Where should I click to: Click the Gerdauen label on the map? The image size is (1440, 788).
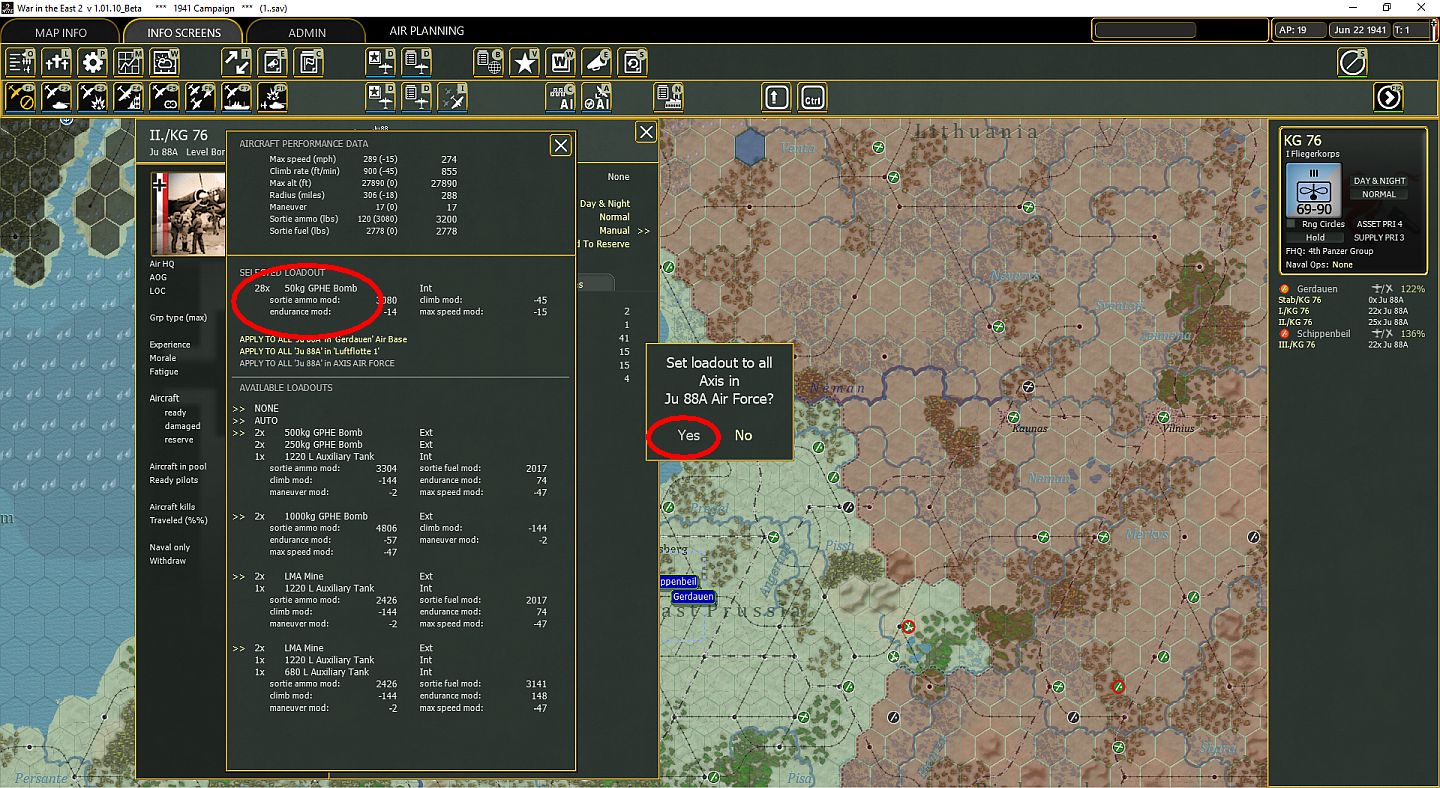[x=693, y=597]
